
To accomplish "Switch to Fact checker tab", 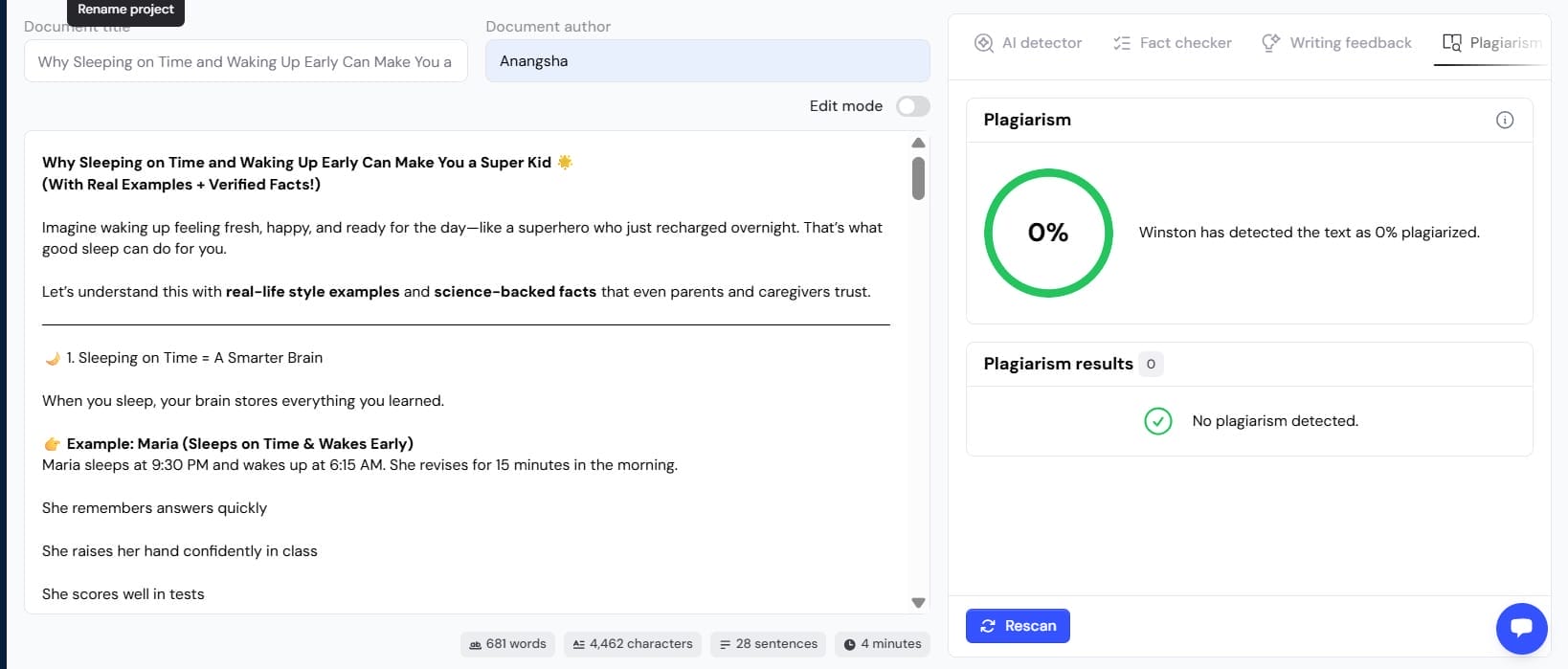I will [1172, 43].
